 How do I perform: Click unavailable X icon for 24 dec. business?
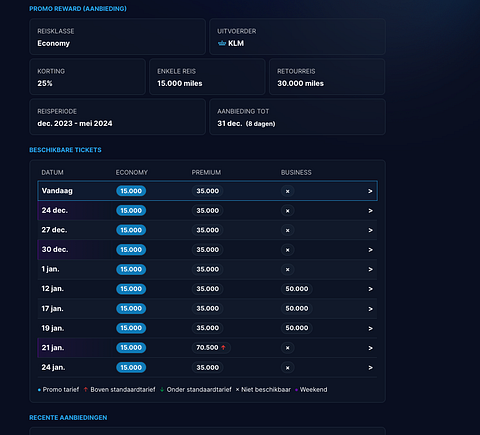[288, 211]
